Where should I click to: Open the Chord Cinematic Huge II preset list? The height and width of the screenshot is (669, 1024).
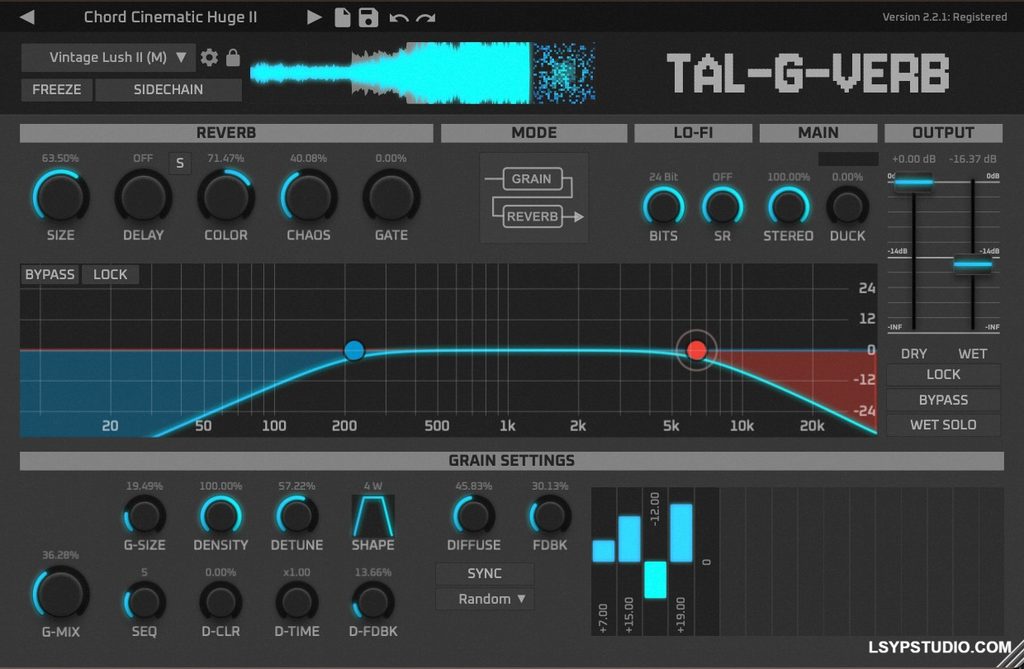click(170, 17)
